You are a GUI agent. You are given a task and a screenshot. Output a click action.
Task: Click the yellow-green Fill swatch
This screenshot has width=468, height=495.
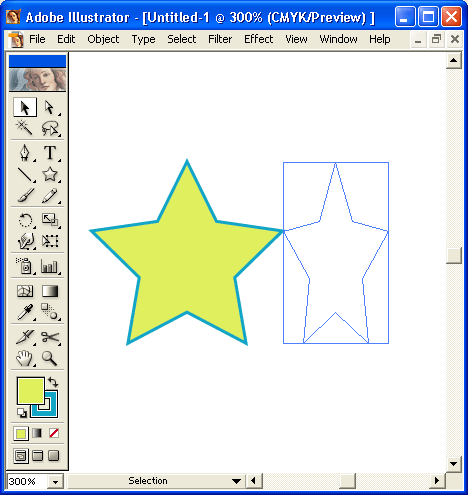click(31, 390)
